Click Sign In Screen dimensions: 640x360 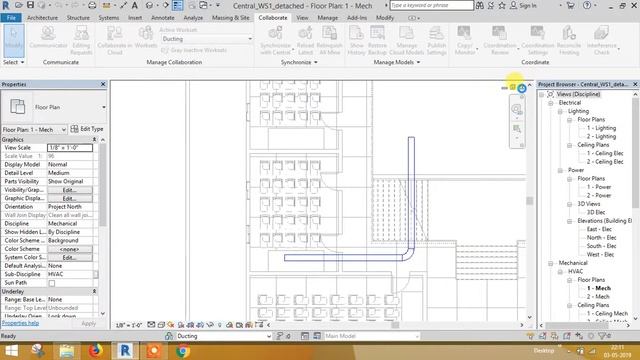click(524, 5)
